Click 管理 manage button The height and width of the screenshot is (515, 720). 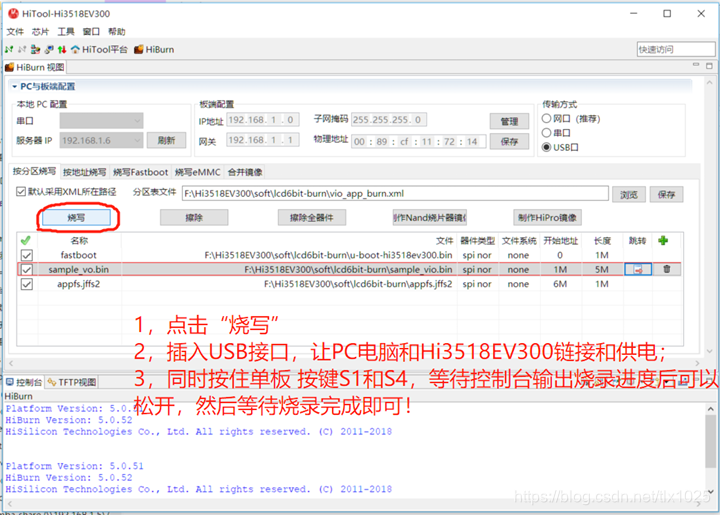(509, 121)
